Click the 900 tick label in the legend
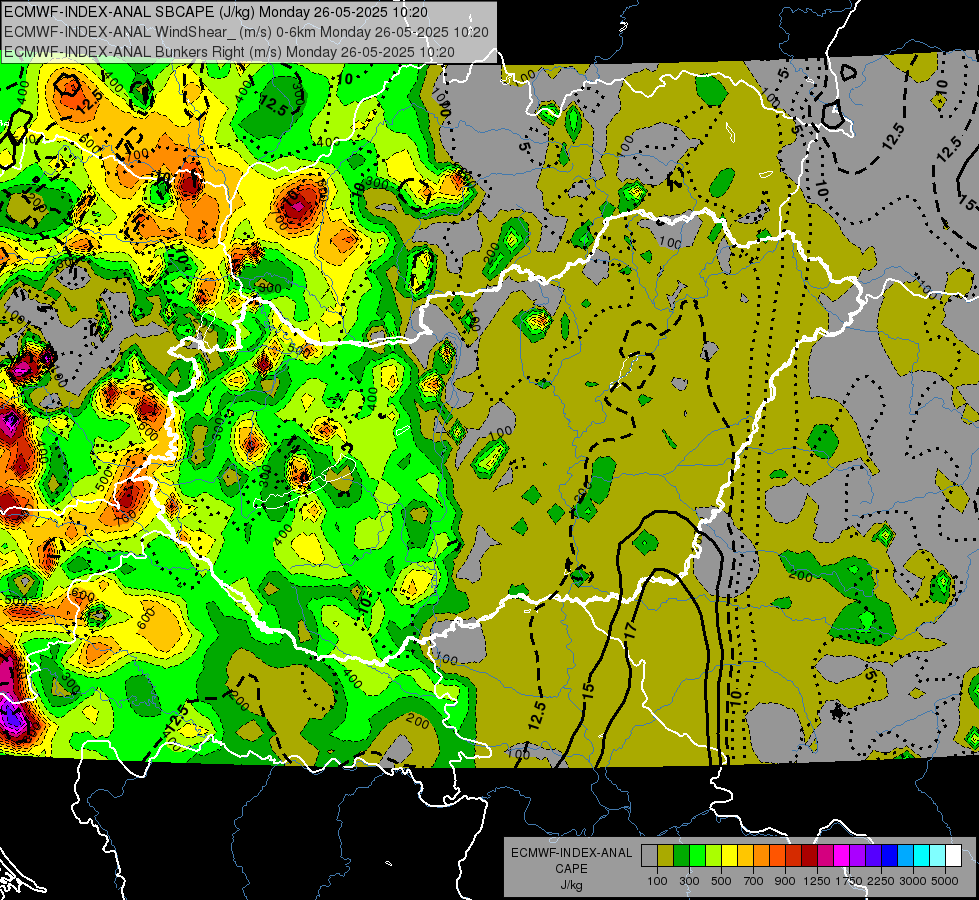Screen dimensions: 979x900 pos(785,881)
